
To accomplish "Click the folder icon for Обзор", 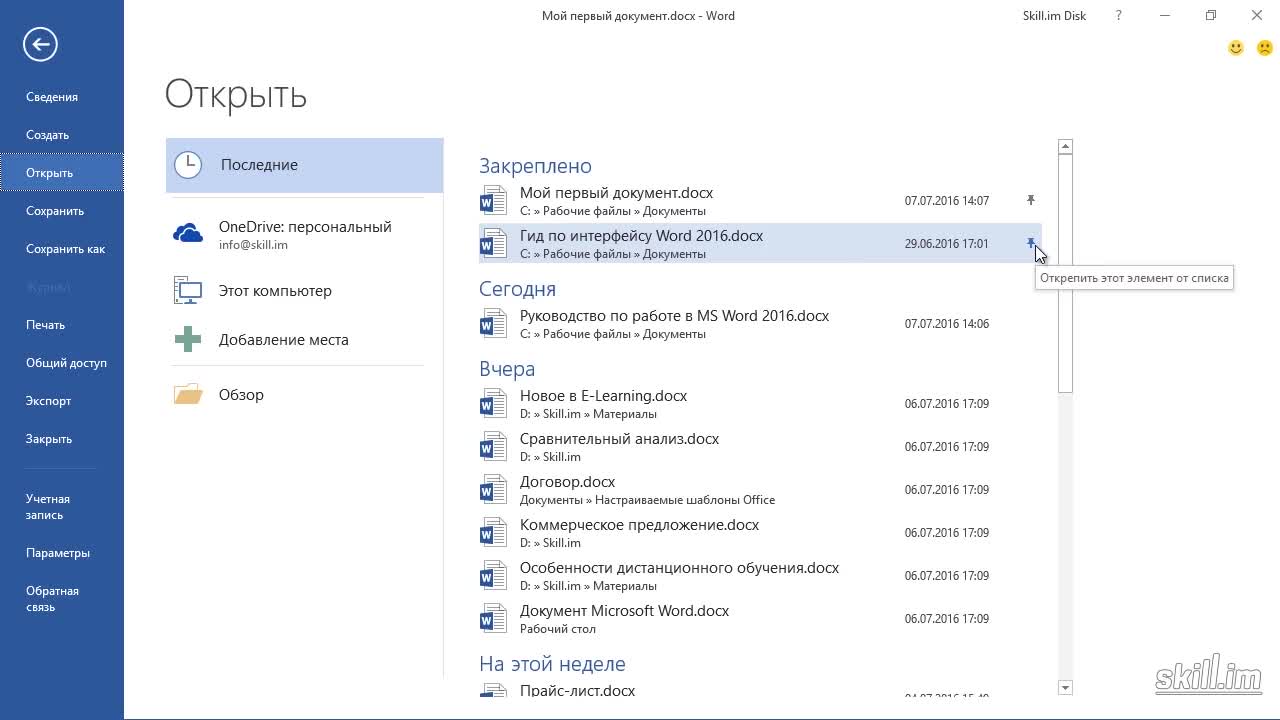I will click(x=188, y=394).
